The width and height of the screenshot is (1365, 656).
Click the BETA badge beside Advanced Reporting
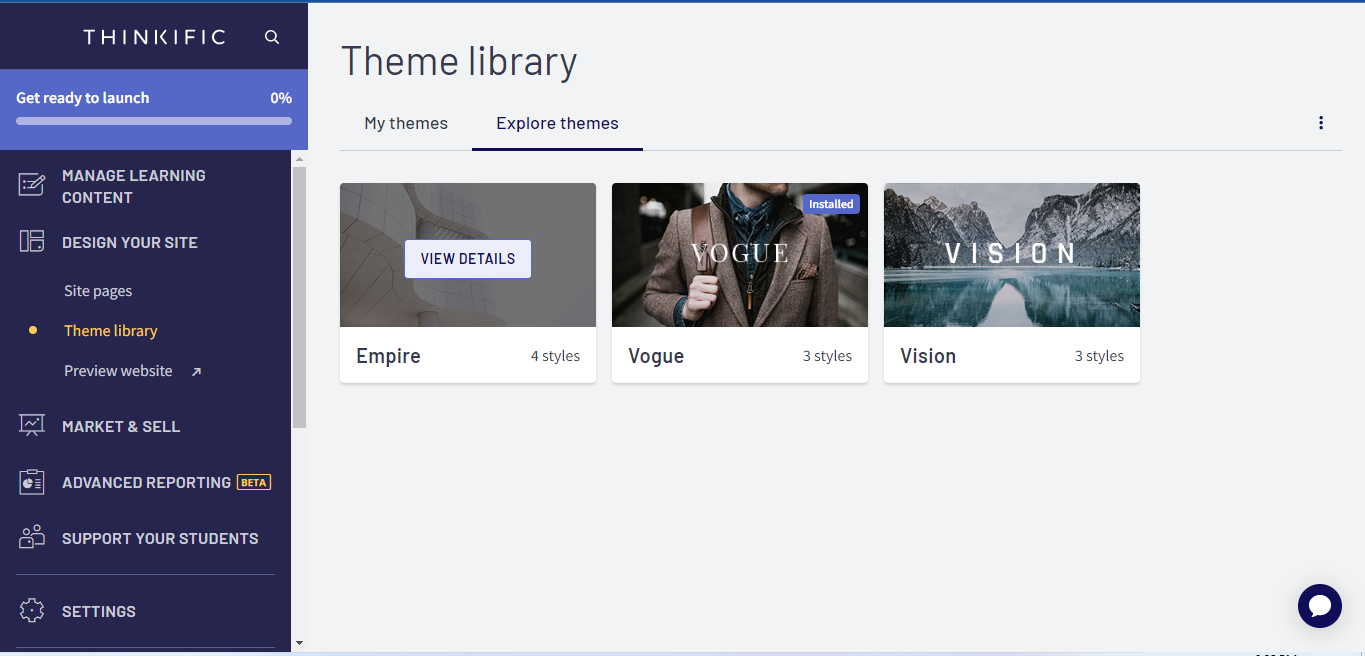point(254,482)
